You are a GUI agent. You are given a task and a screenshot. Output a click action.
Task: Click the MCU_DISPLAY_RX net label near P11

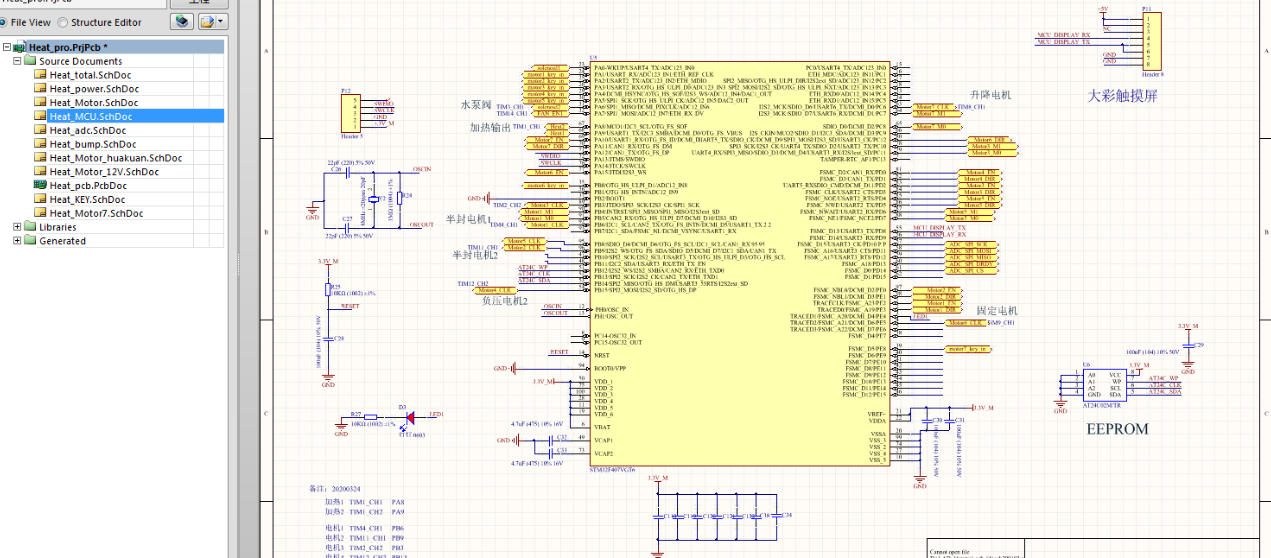[x=1063, y=34]
